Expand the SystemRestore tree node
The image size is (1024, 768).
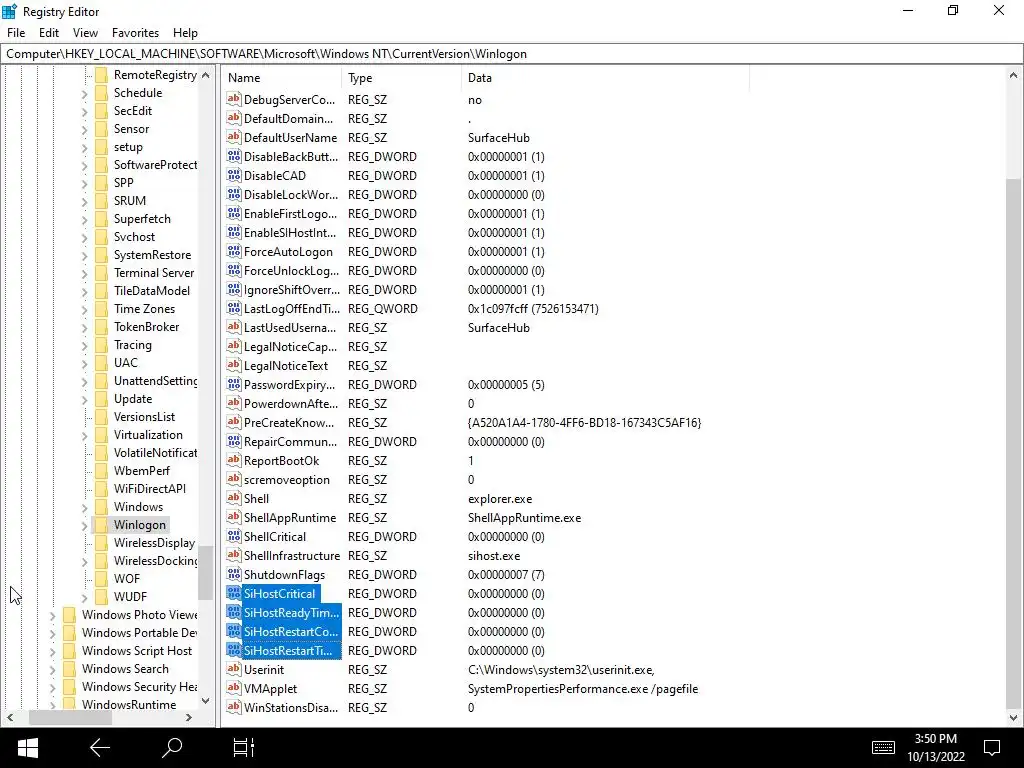[84, 255]
